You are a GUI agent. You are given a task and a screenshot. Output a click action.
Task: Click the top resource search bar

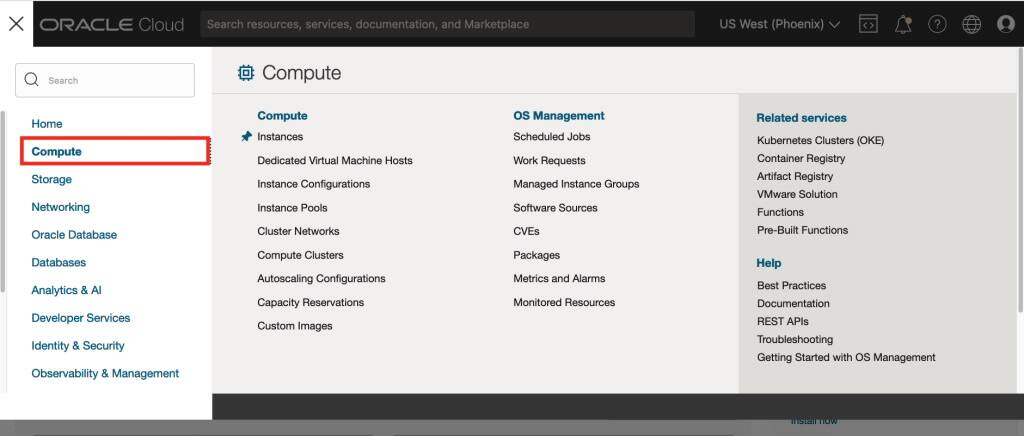coord(447,24)
